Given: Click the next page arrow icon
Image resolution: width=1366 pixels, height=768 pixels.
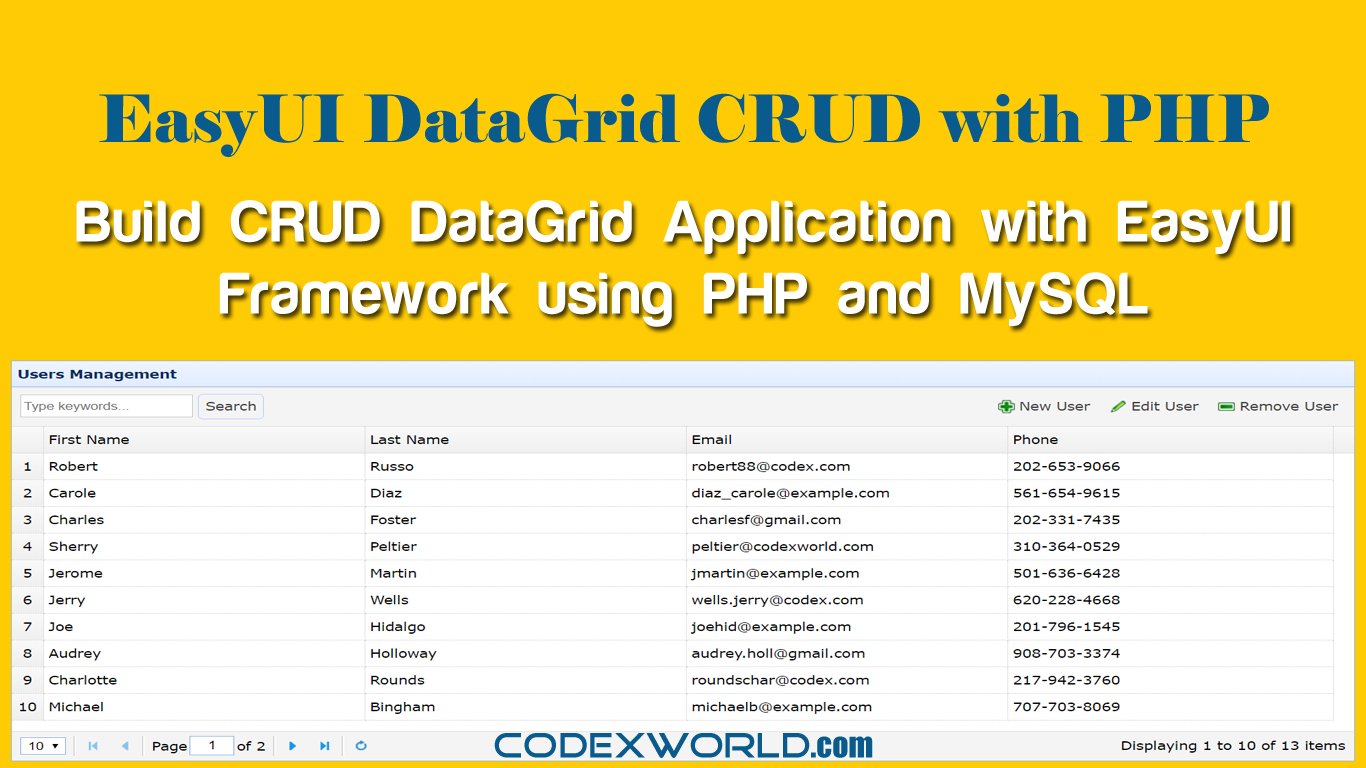Looking at the screenshot, I should (x=292, y=745).
